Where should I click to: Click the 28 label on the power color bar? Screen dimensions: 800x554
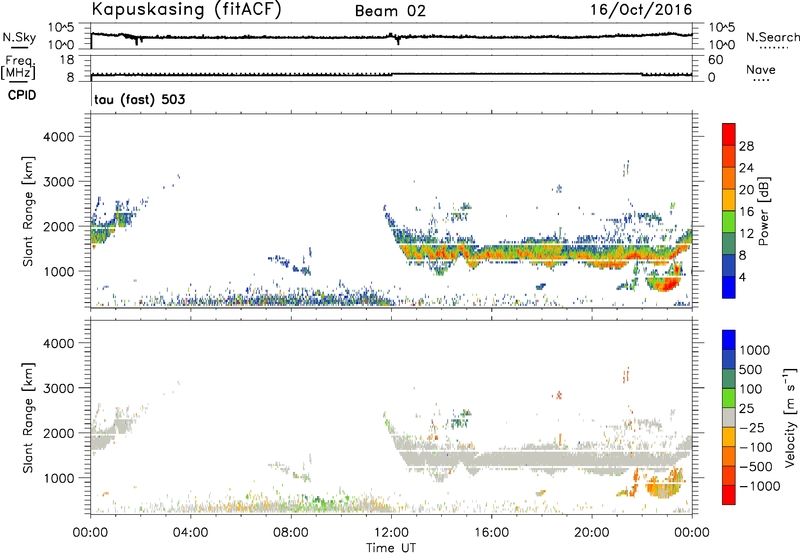(746, 146)
